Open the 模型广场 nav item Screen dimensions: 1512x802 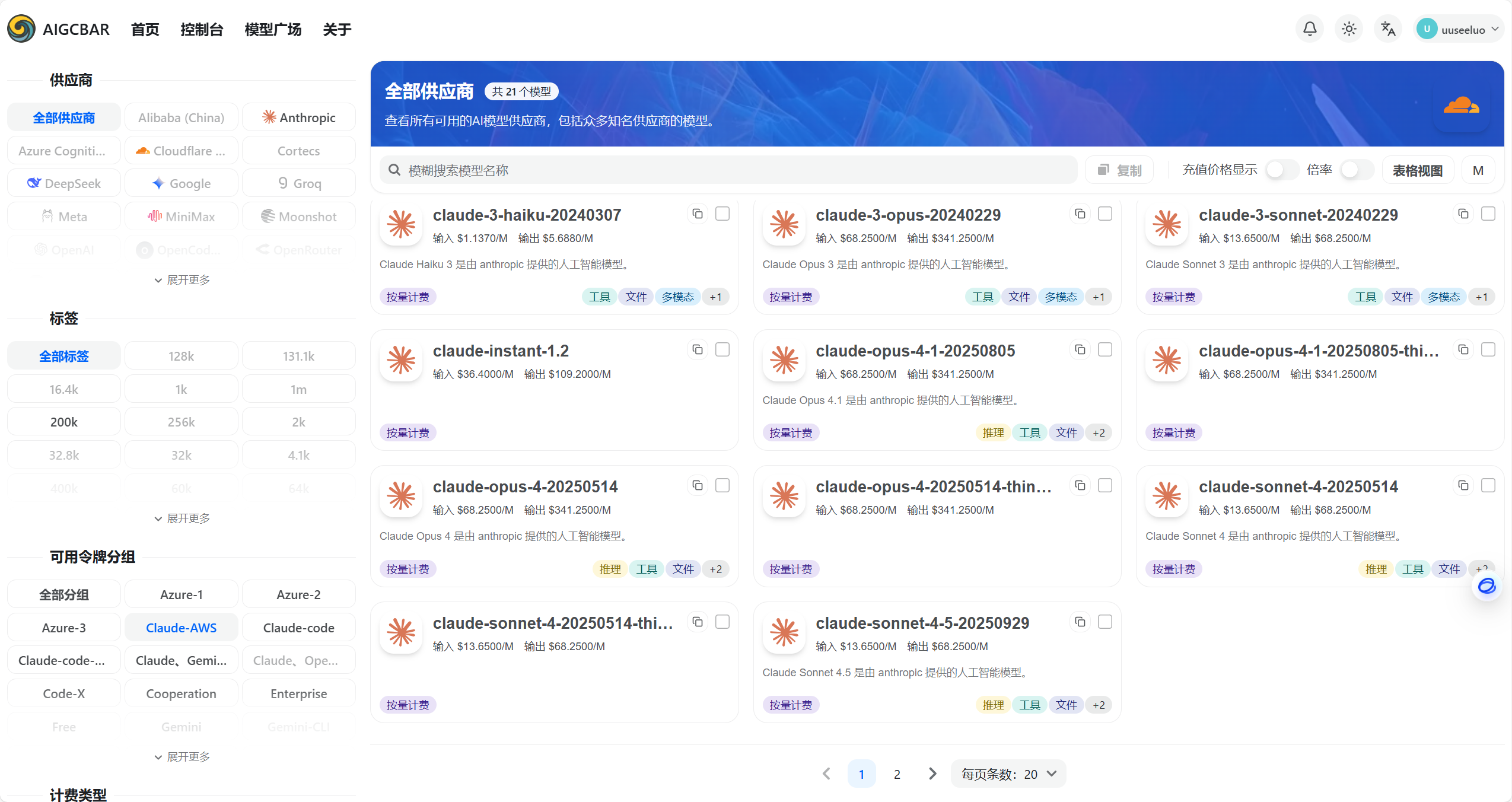click(x=273, y=29)
